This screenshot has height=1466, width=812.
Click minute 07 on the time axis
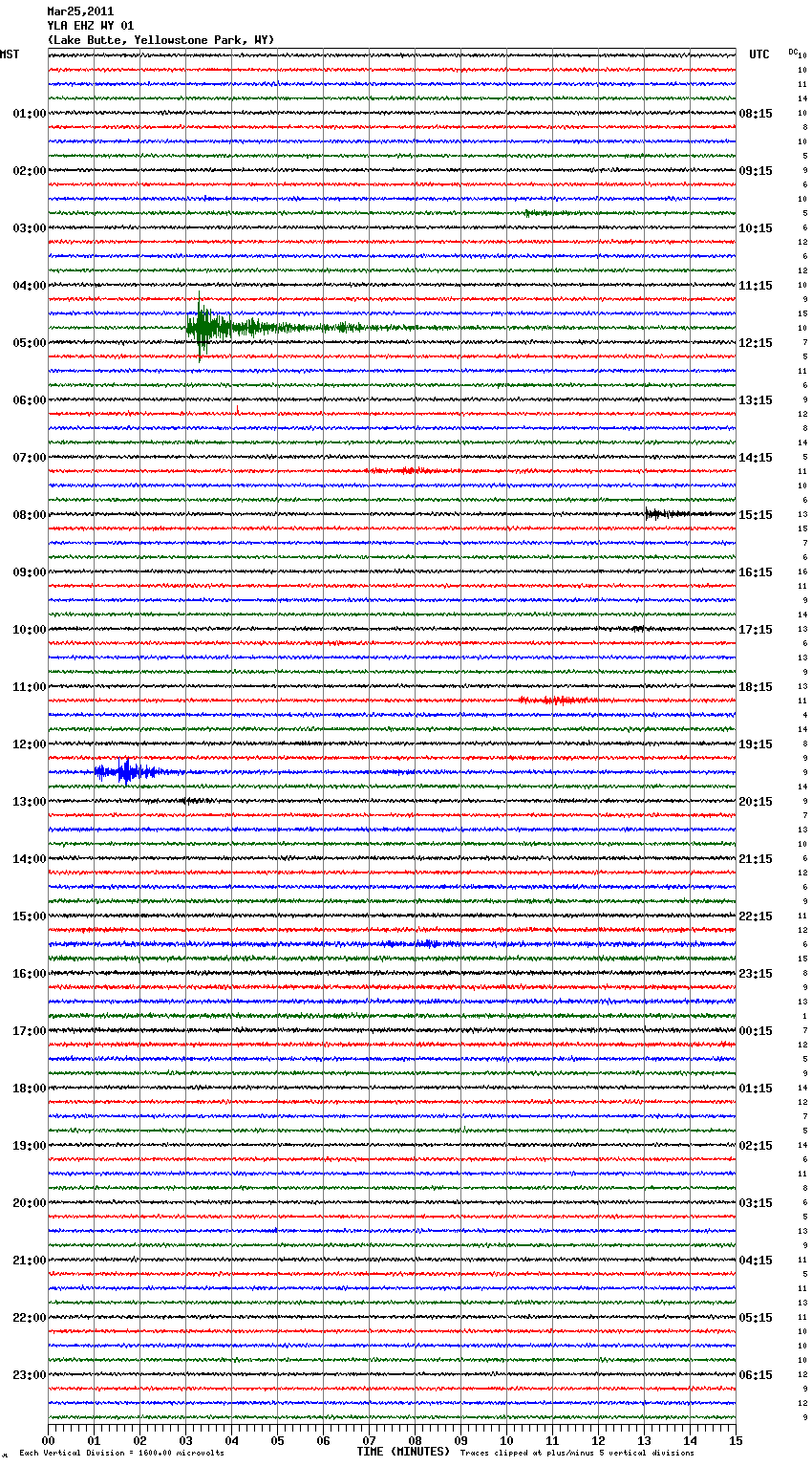click(x=369, y=1440)
